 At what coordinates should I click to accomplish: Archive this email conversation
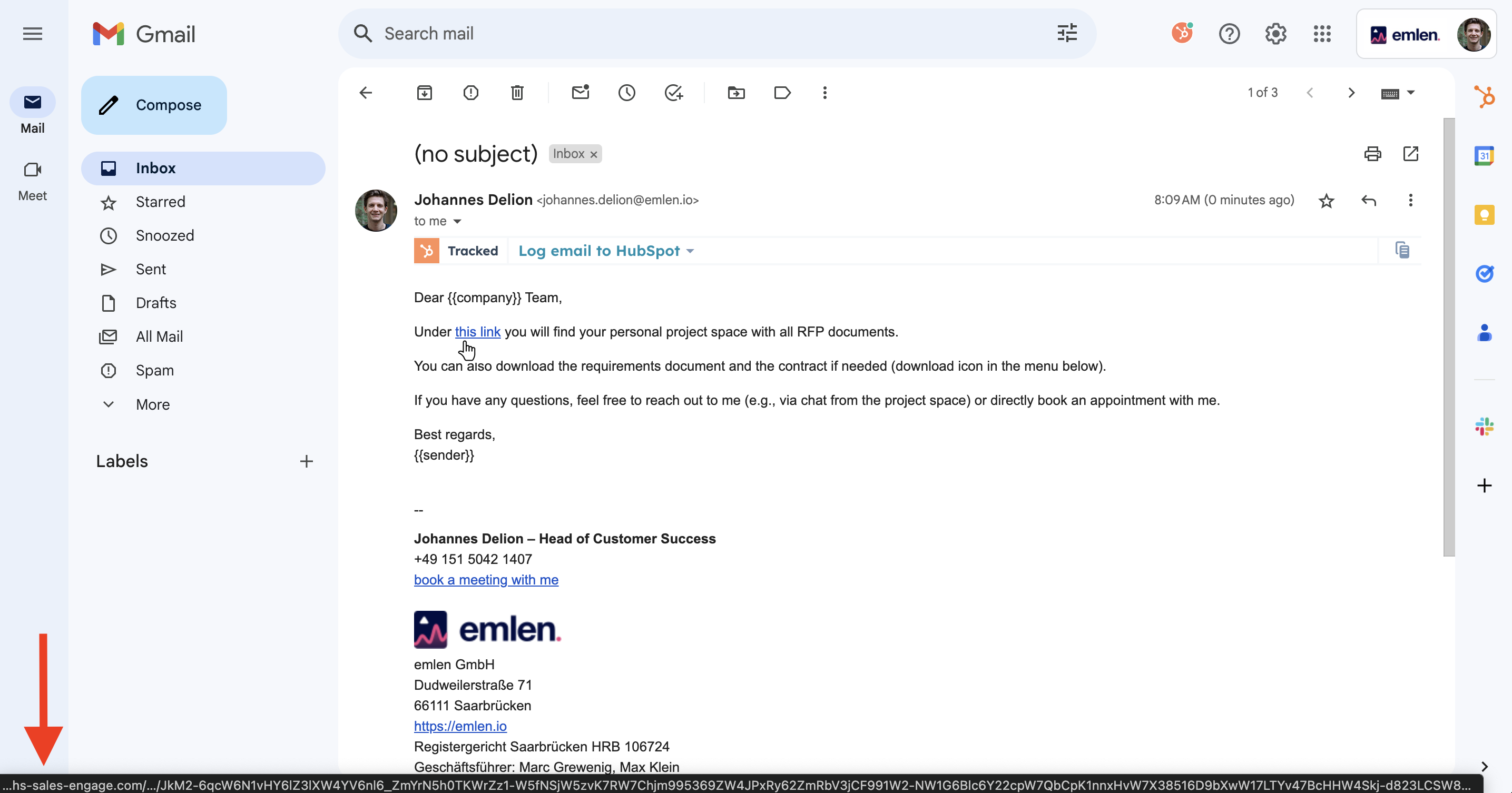point(425,93)
